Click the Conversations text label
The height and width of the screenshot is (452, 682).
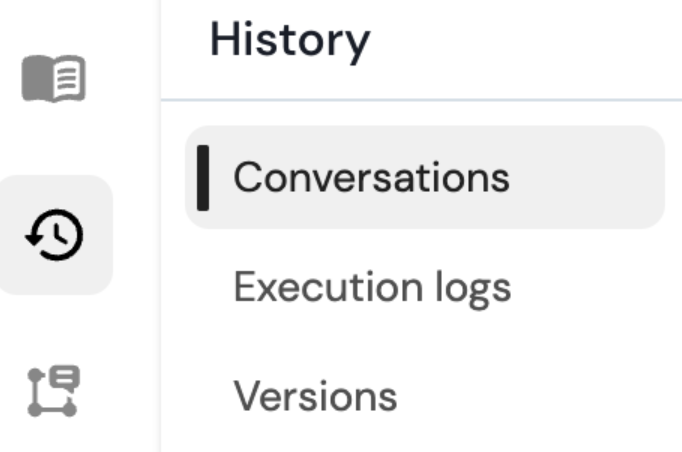click(371, 178)
